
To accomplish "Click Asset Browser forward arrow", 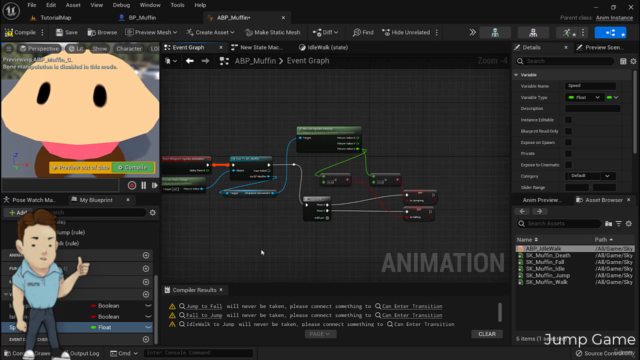I will pyautogui.click(x=539, y=211).
